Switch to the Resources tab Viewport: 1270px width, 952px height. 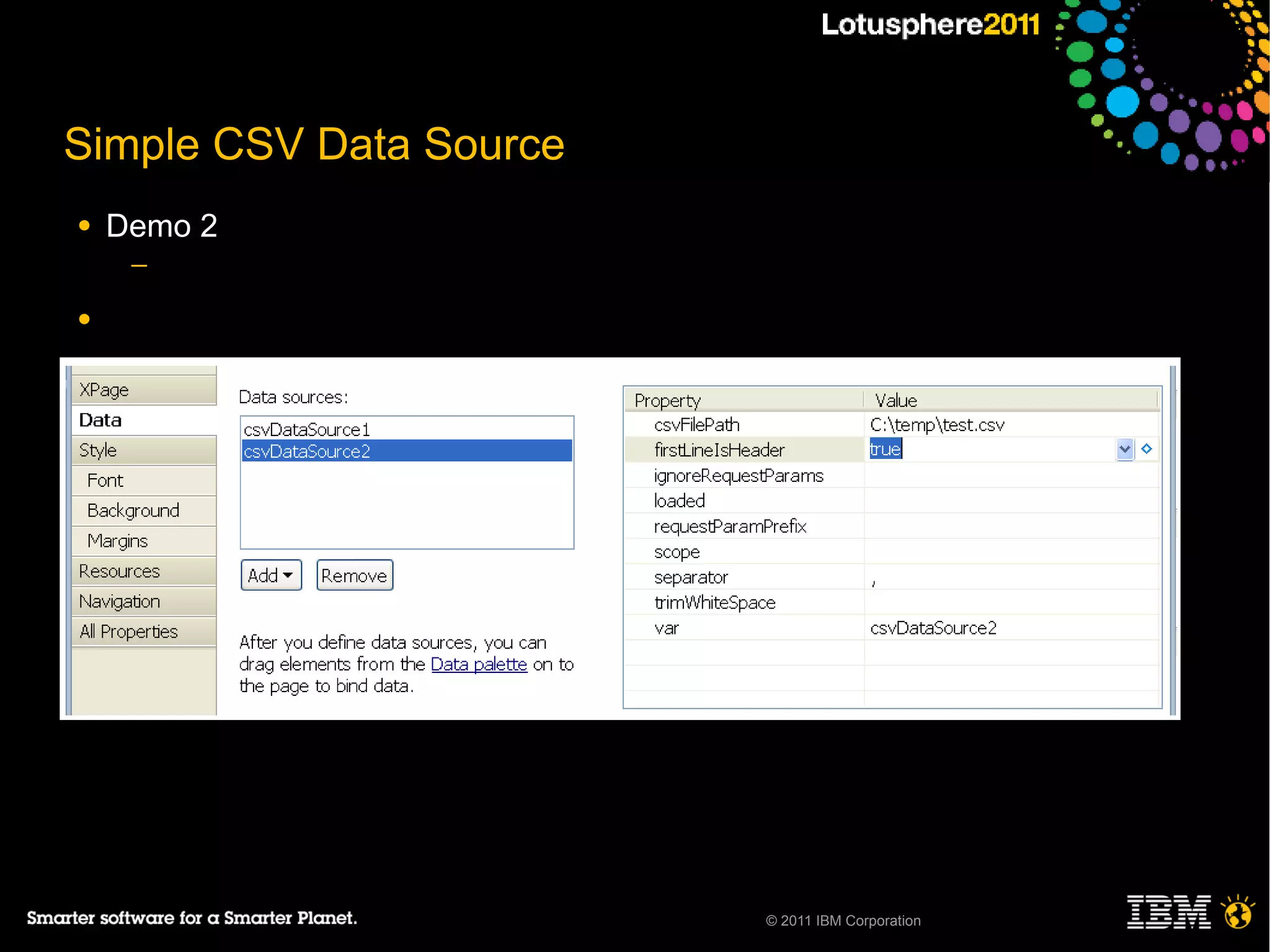(x=144, y=571)
